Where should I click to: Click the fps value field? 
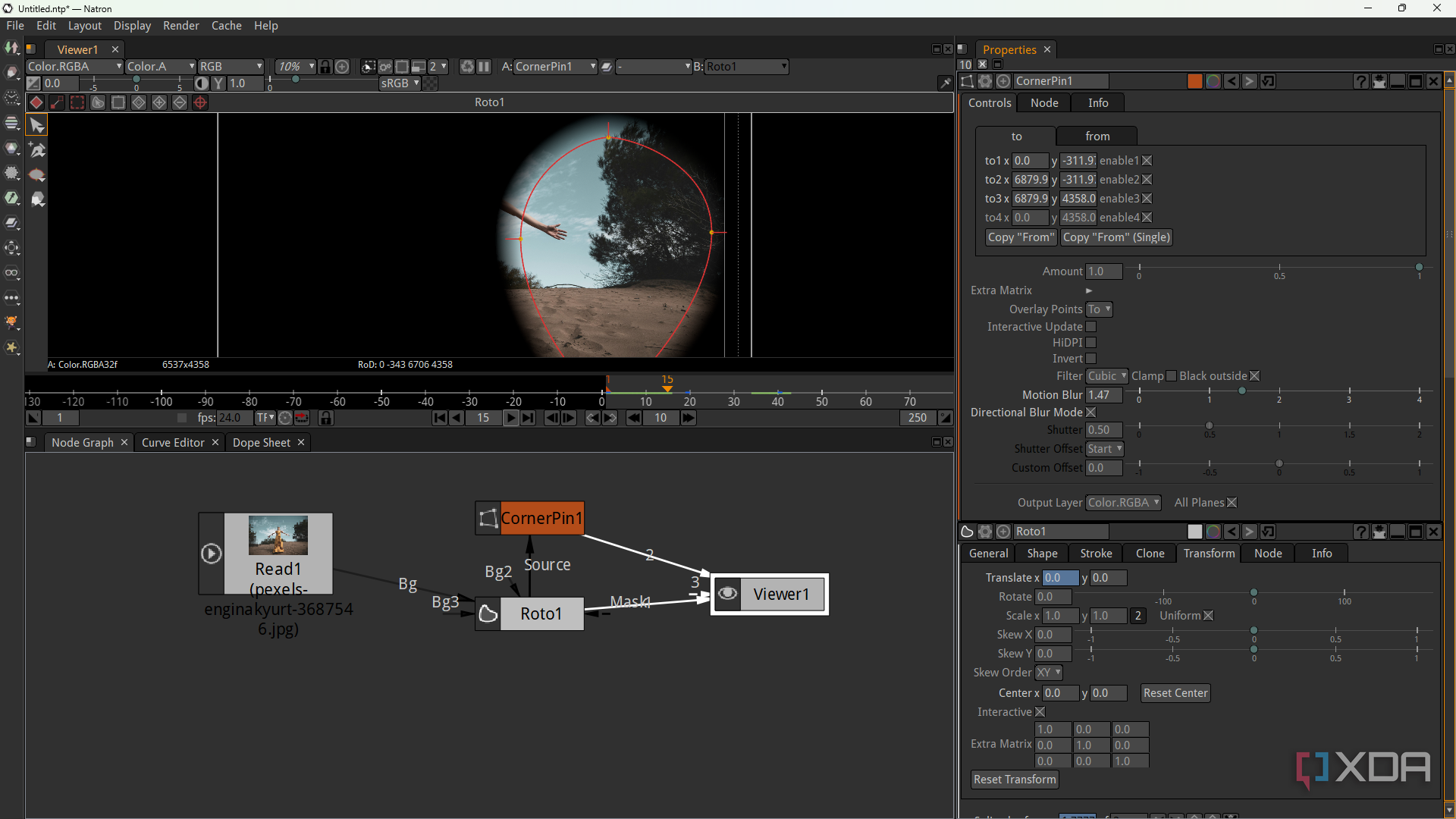point(234,418)
